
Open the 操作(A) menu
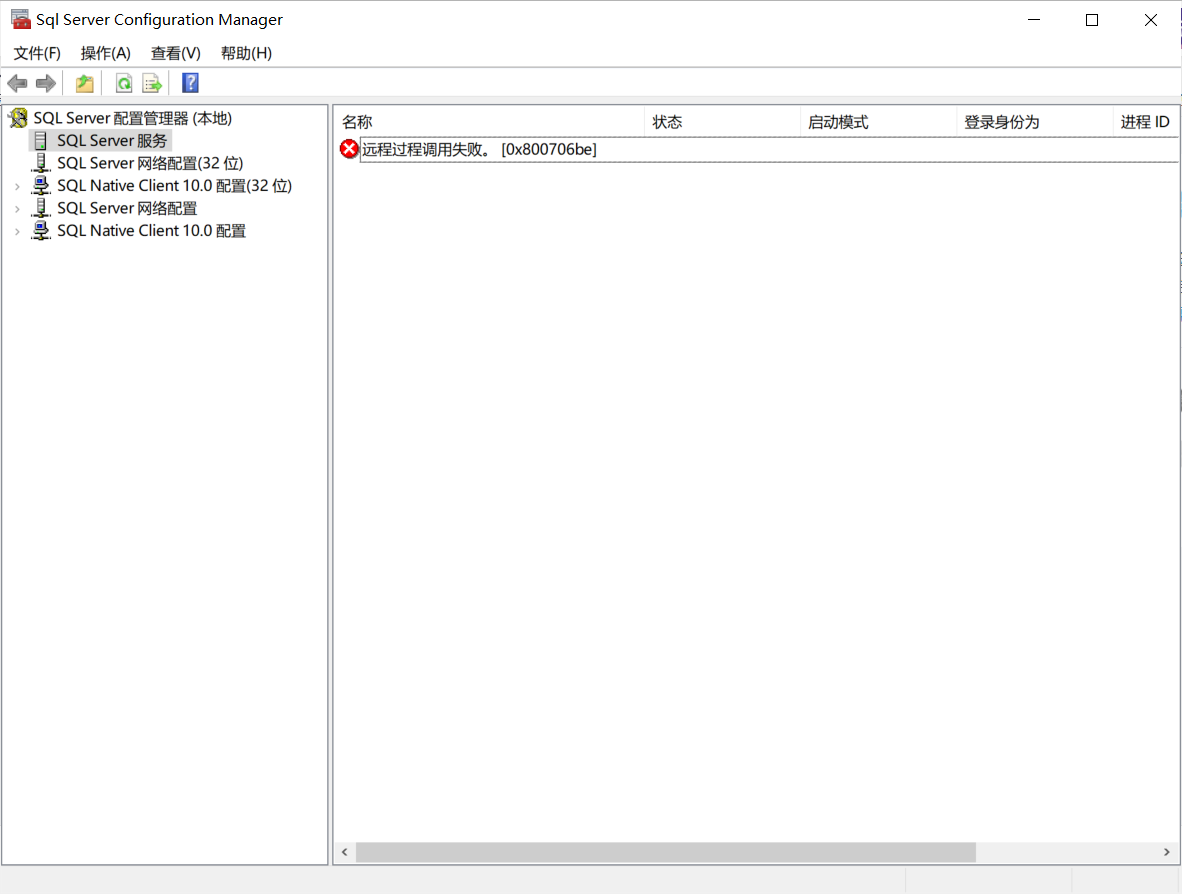click(105, 53)
